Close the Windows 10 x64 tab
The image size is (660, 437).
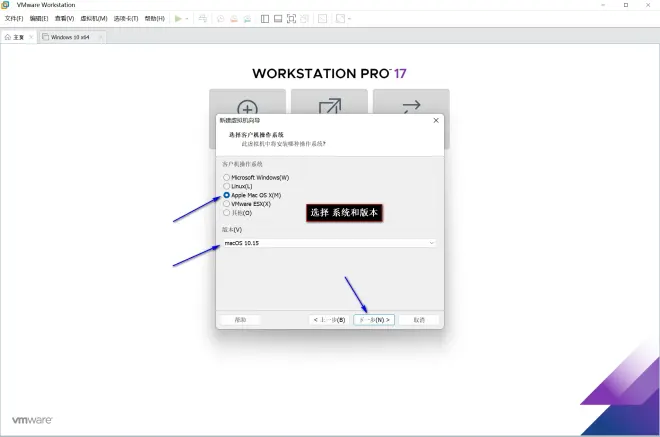[x=100, y=37]
